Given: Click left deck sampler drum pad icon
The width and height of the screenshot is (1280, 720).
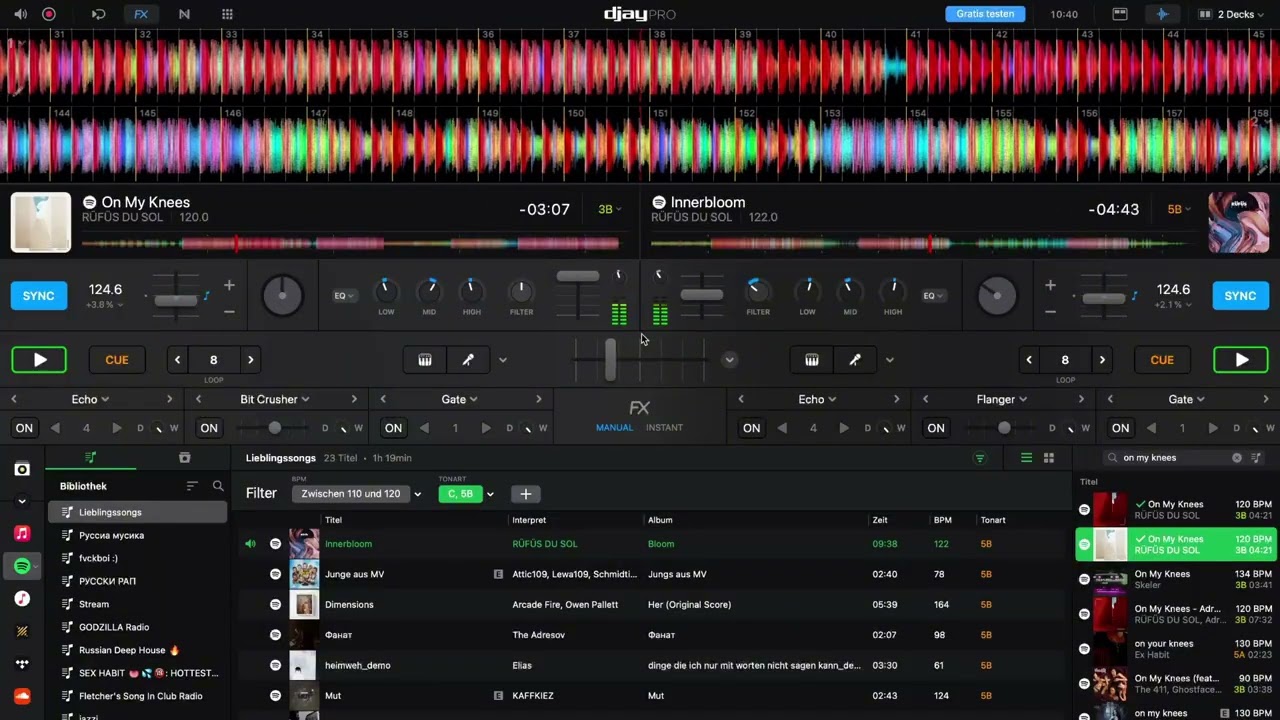Looking at the screenshot, I should tap(425, 360).
